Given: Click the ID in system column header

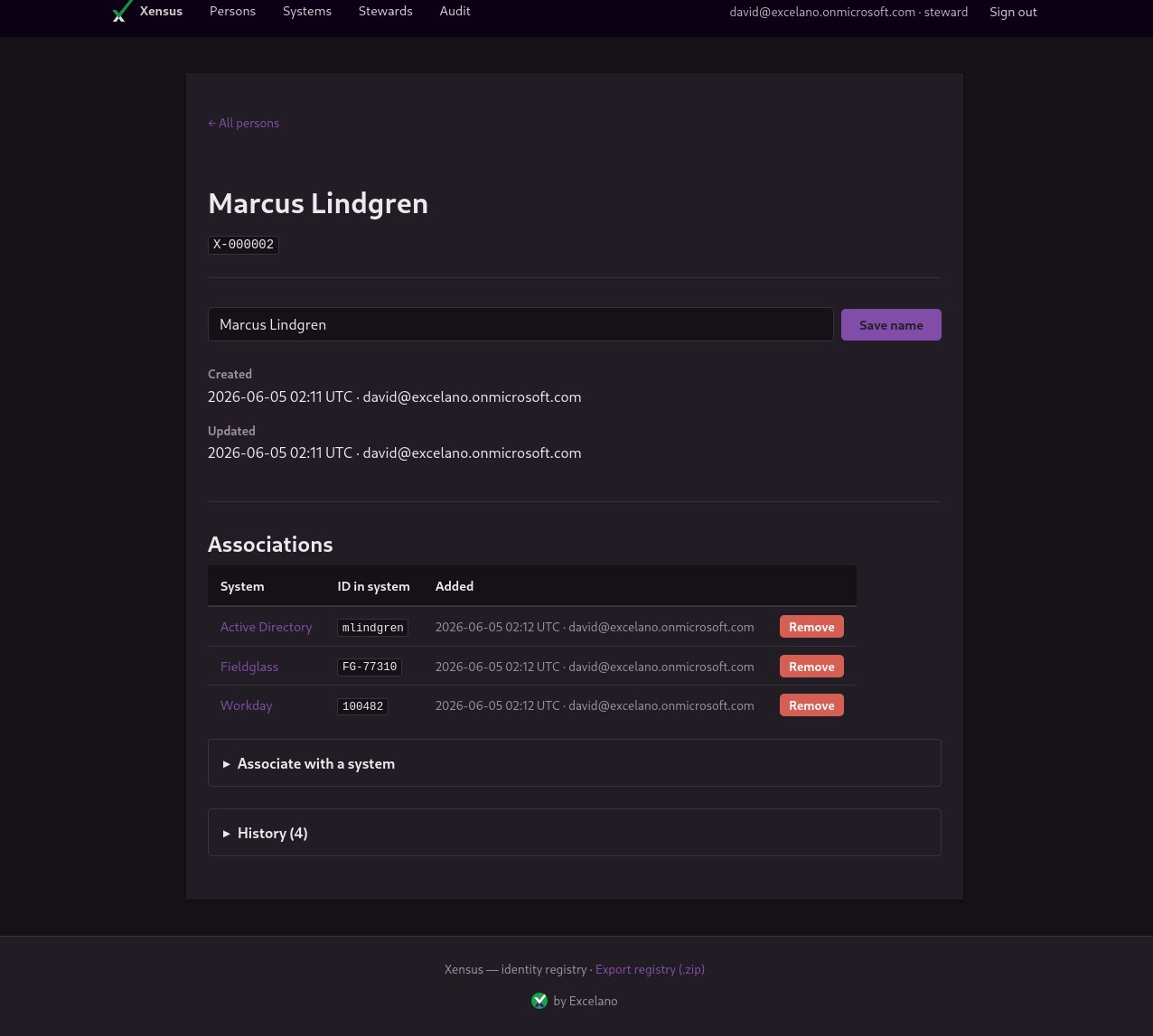Looking at the screenshot, I should tap(374, 586).
